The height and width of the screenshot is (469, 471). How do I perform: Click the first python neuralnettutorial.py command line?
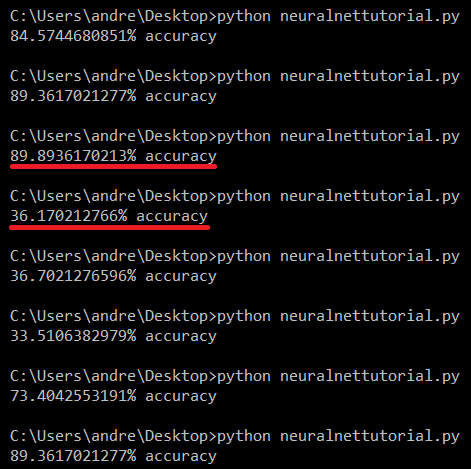point(235,16)
